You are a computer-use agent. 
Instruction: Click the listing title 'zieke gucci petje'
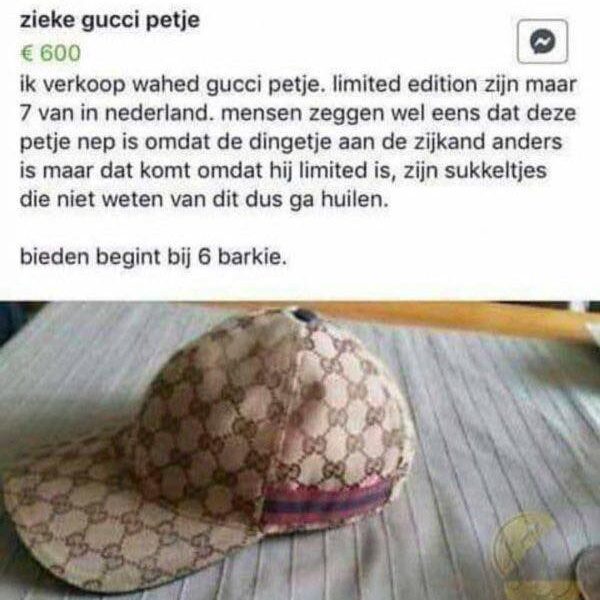110,20
